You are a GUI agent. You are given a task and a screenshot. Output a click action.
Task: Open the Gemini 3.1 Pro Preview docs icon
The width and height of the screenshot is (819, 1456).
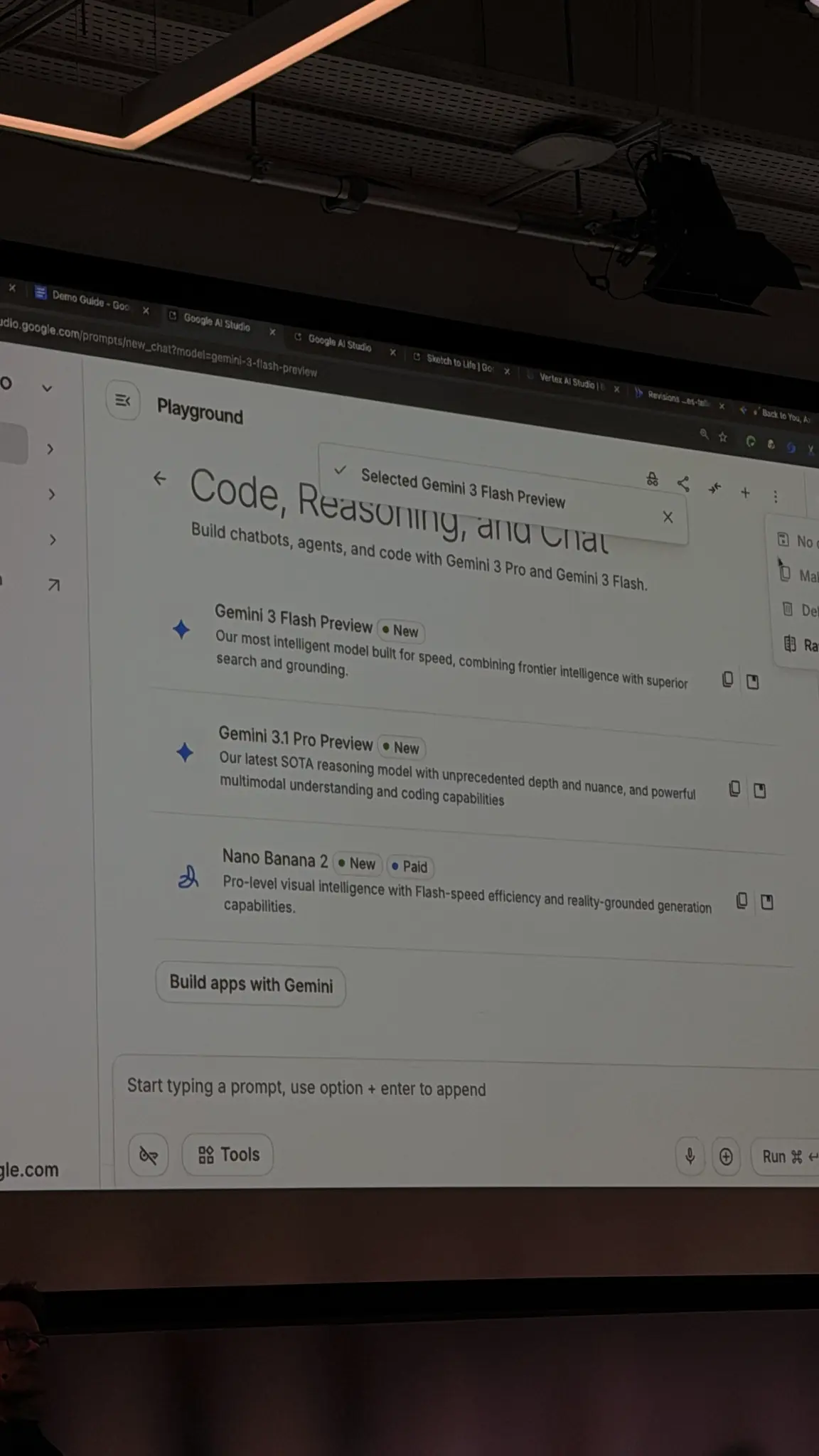(x=760, y=791)
